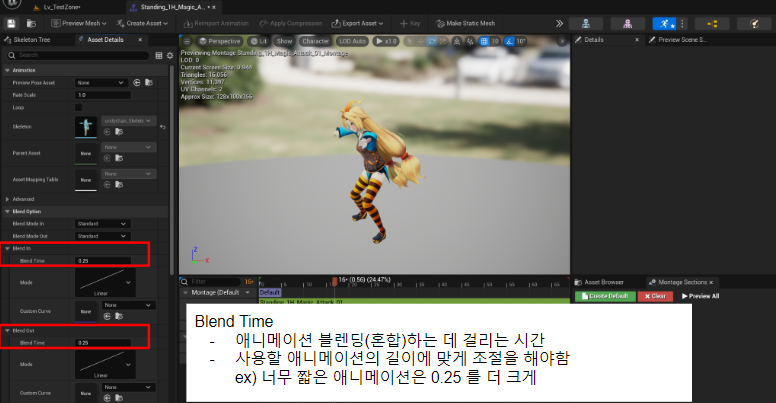Screen dimensions: 776x403
Task: Switch to Skeletal Mesh editor mode icon
Action: click(628, 23)
